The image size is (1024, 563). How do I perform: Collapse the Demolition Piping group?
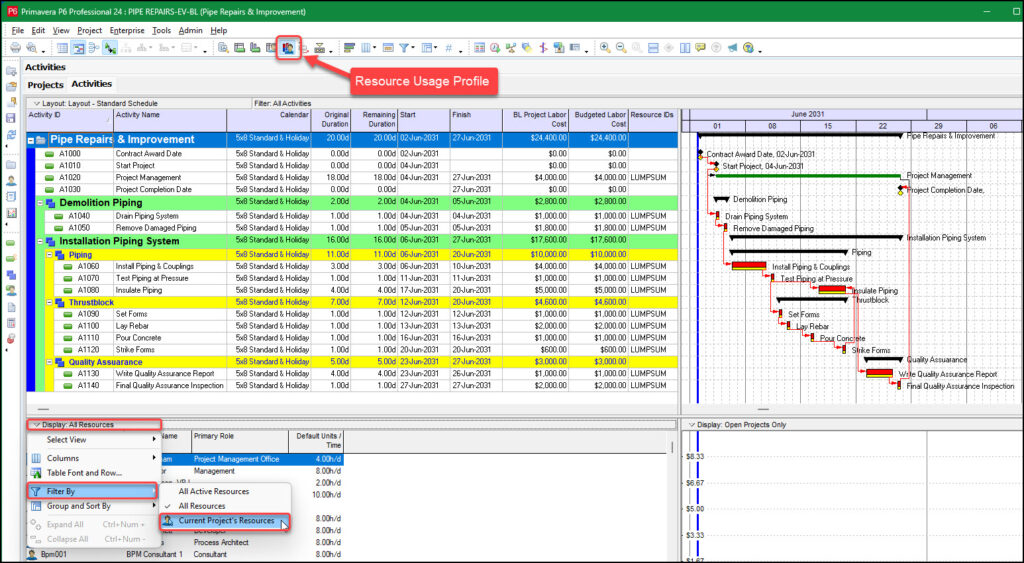pos(41,203)
